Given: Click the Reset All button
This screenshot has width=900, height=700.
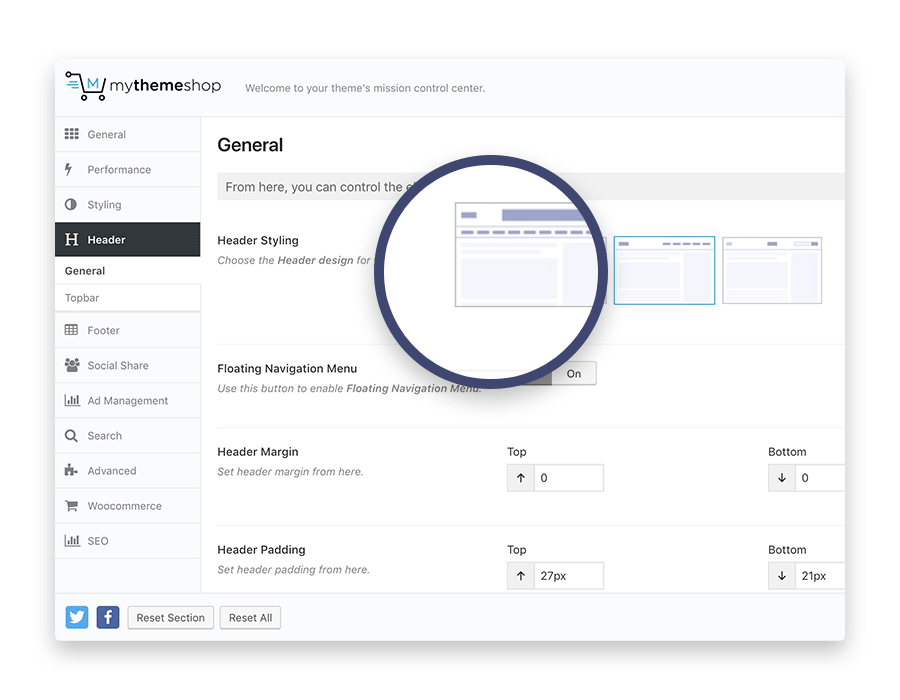Looking at the screenshot, I should [250, 617].
